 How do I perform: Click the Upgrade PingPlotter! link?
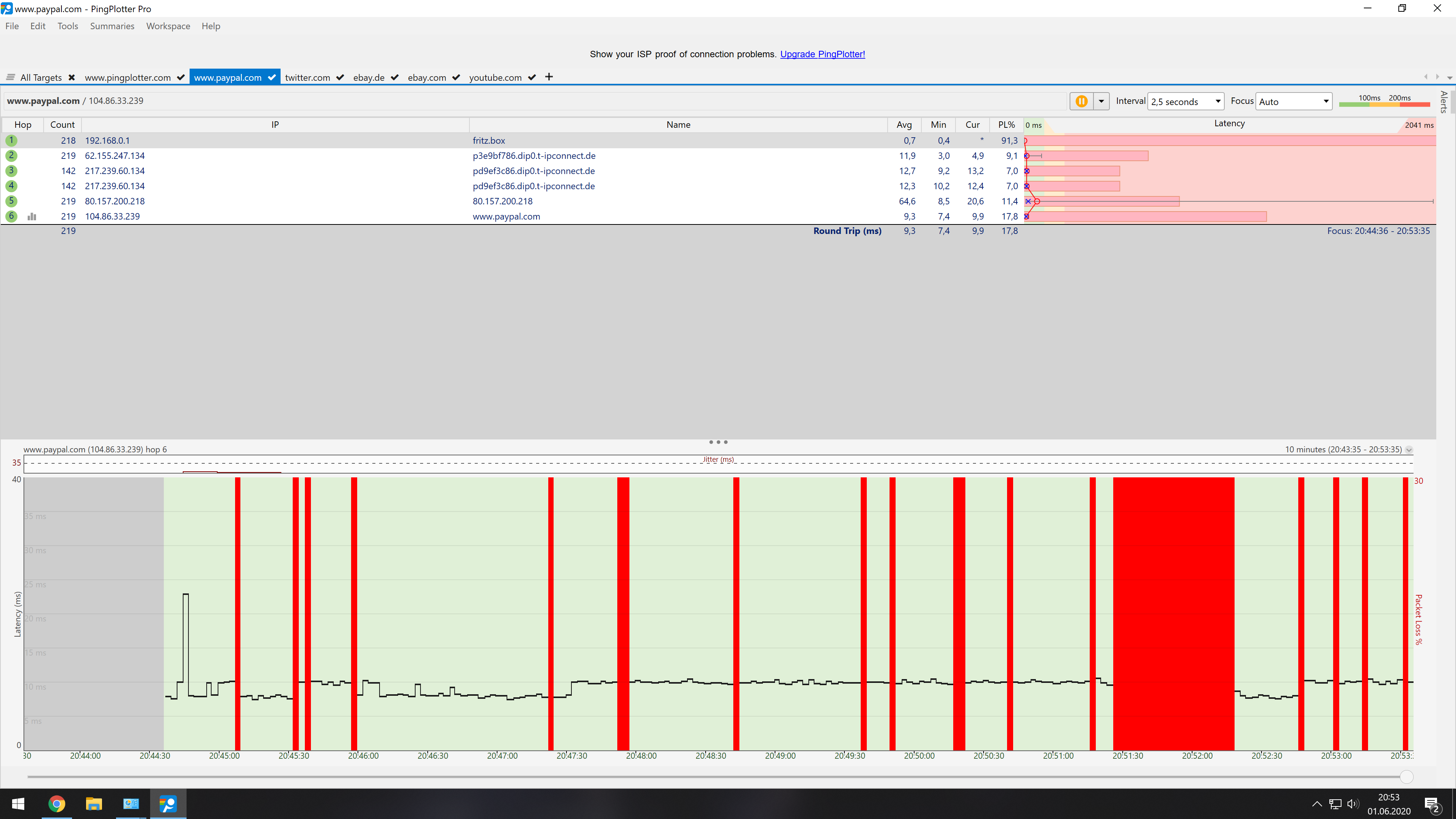822,54
